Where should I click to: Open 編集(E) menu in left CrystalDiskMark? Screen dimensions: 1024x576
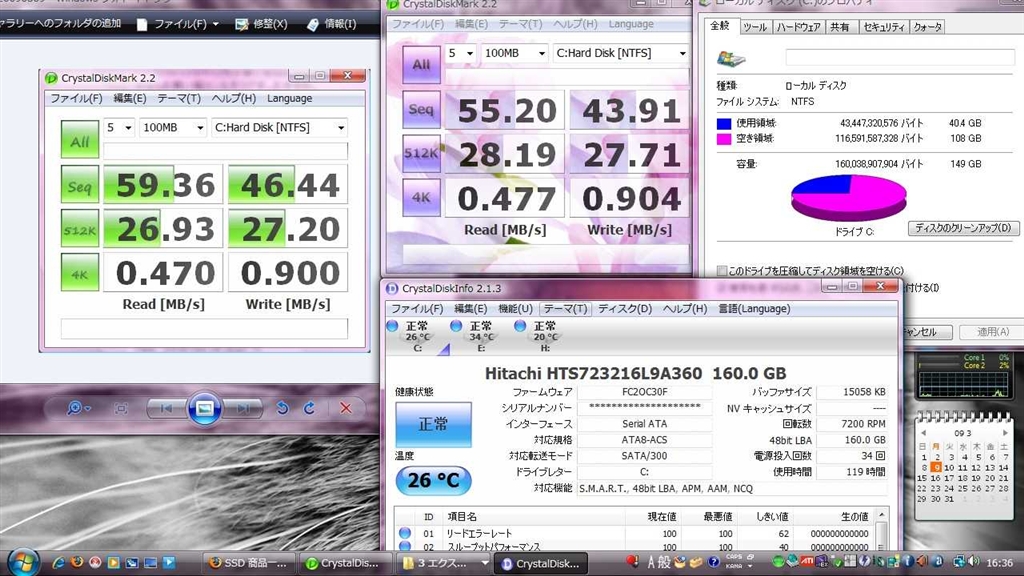click(x=129, y=99)
